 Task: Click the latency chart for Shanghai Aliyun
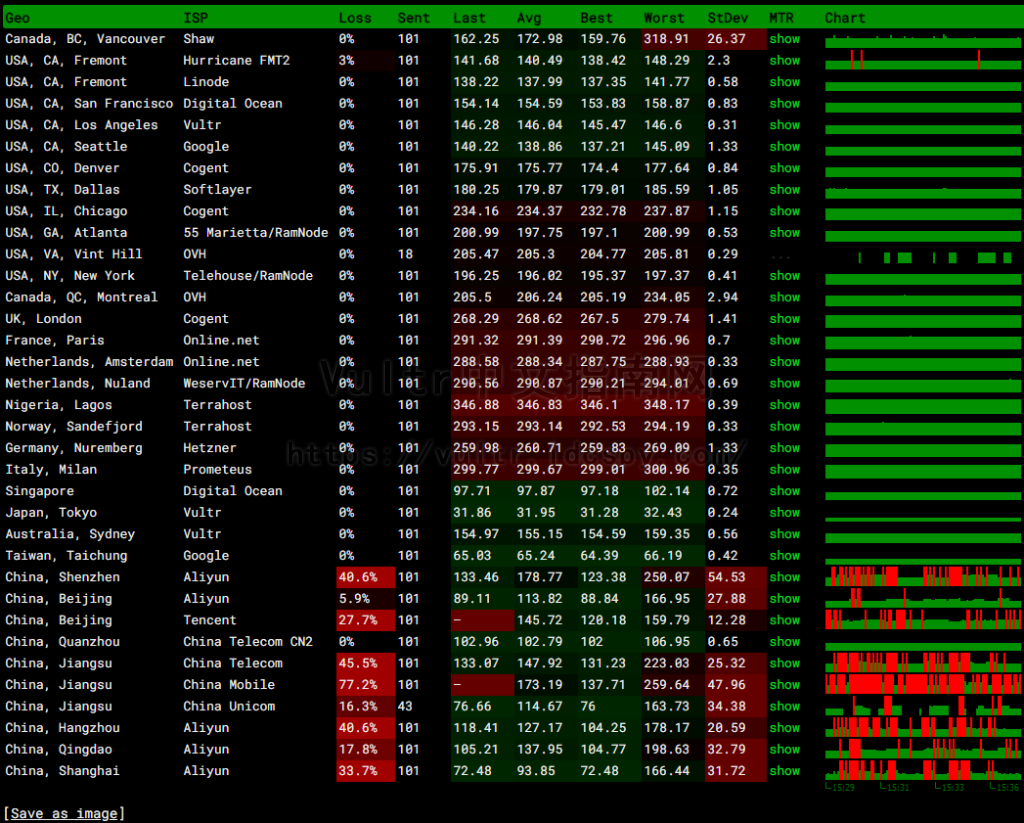923,770
